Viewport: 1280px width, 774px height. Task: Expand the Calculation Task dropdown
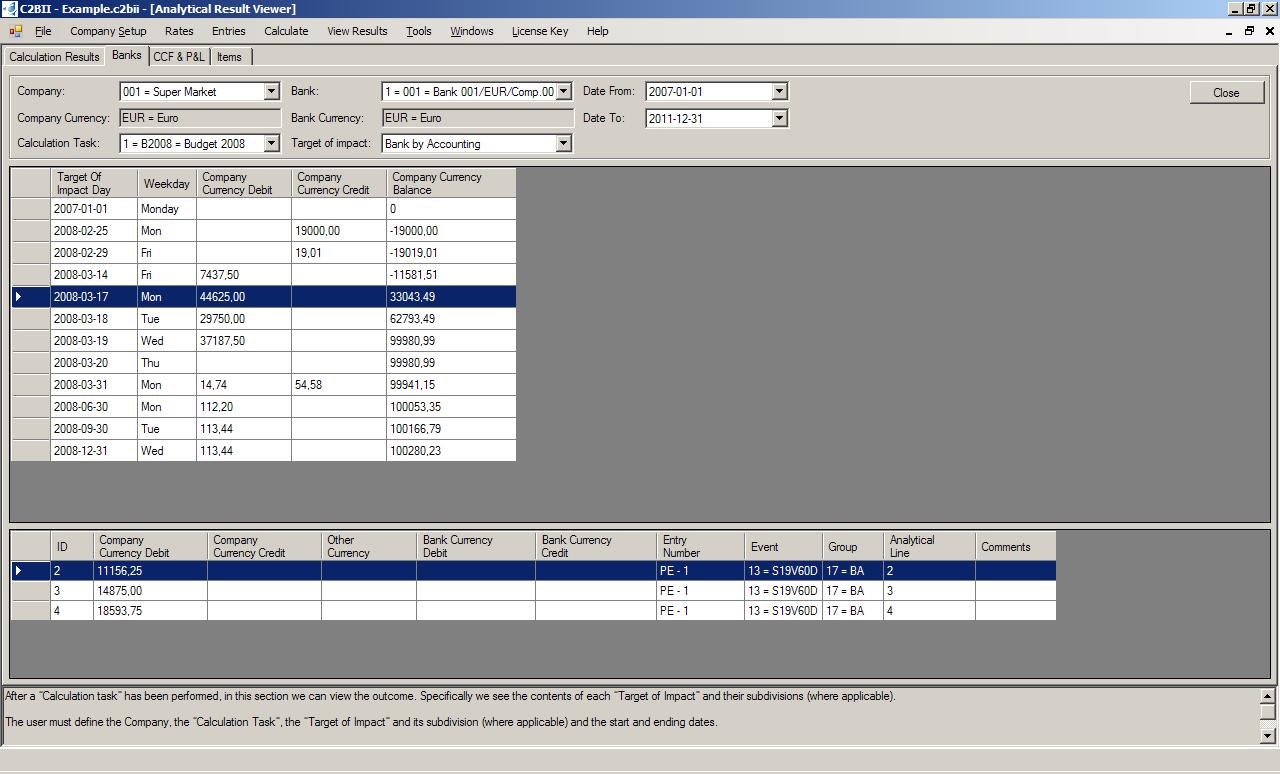click(271, 144)
